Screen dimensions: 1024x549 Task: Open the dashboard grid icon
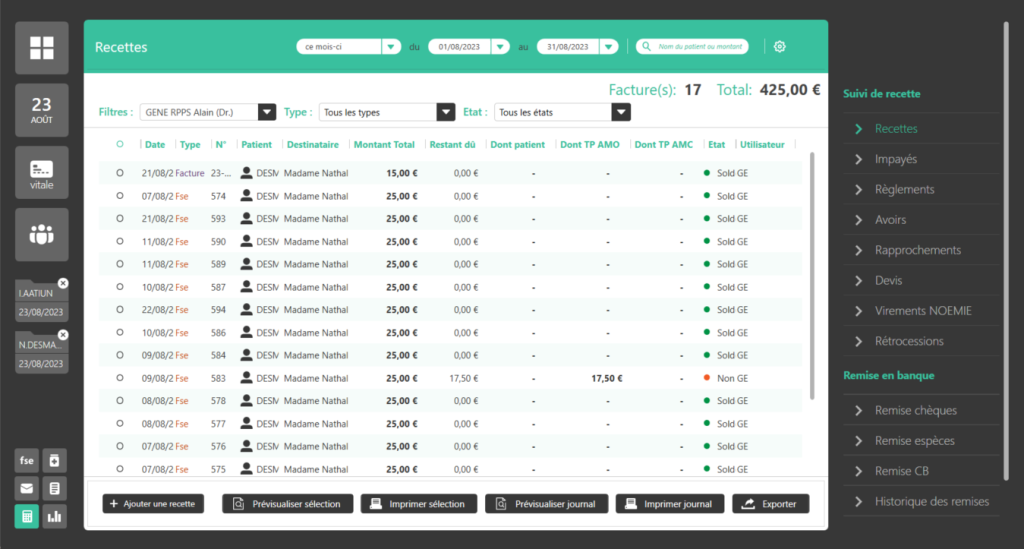pyautogui.click(x=42, y=48)
